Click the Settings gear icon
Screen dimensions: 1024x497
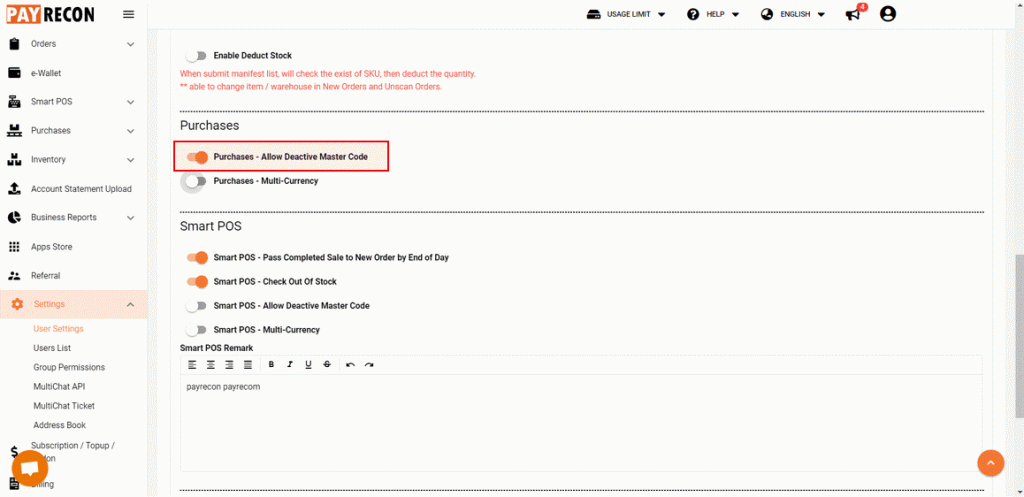click(x=18, y=304)
